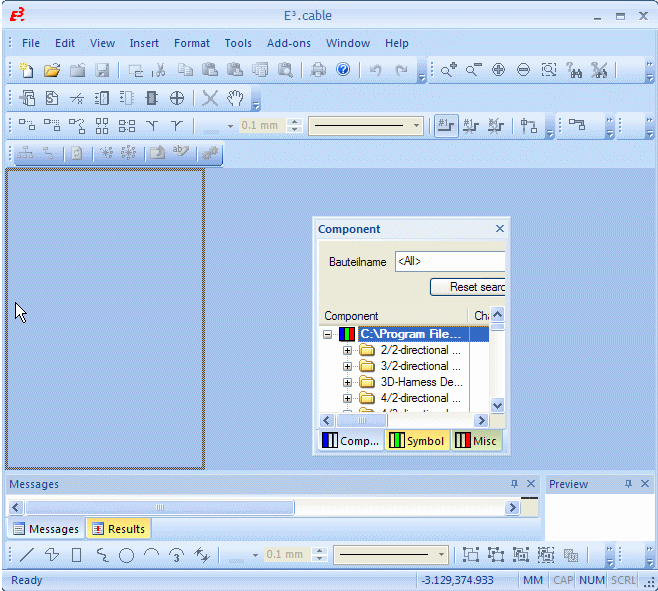Click the three-point arc tool icon
Image resolution: width=658 pixels, height=591 pixels.
177,555
